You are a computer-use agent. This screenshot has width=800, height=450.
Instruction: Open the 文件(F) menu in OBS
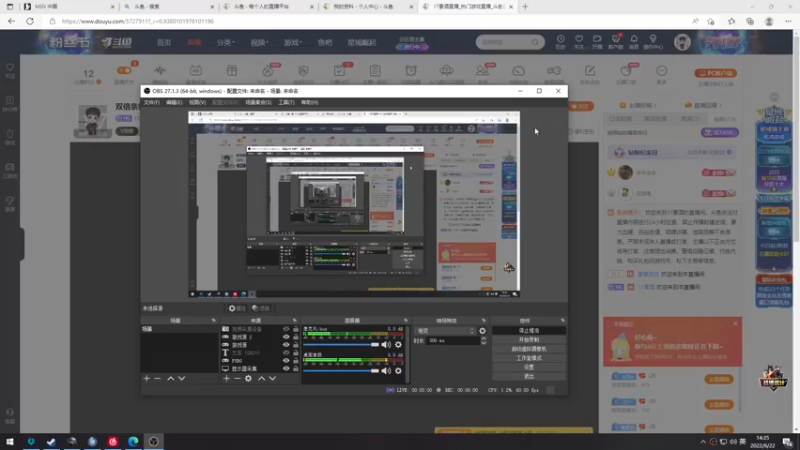[151, 103]
